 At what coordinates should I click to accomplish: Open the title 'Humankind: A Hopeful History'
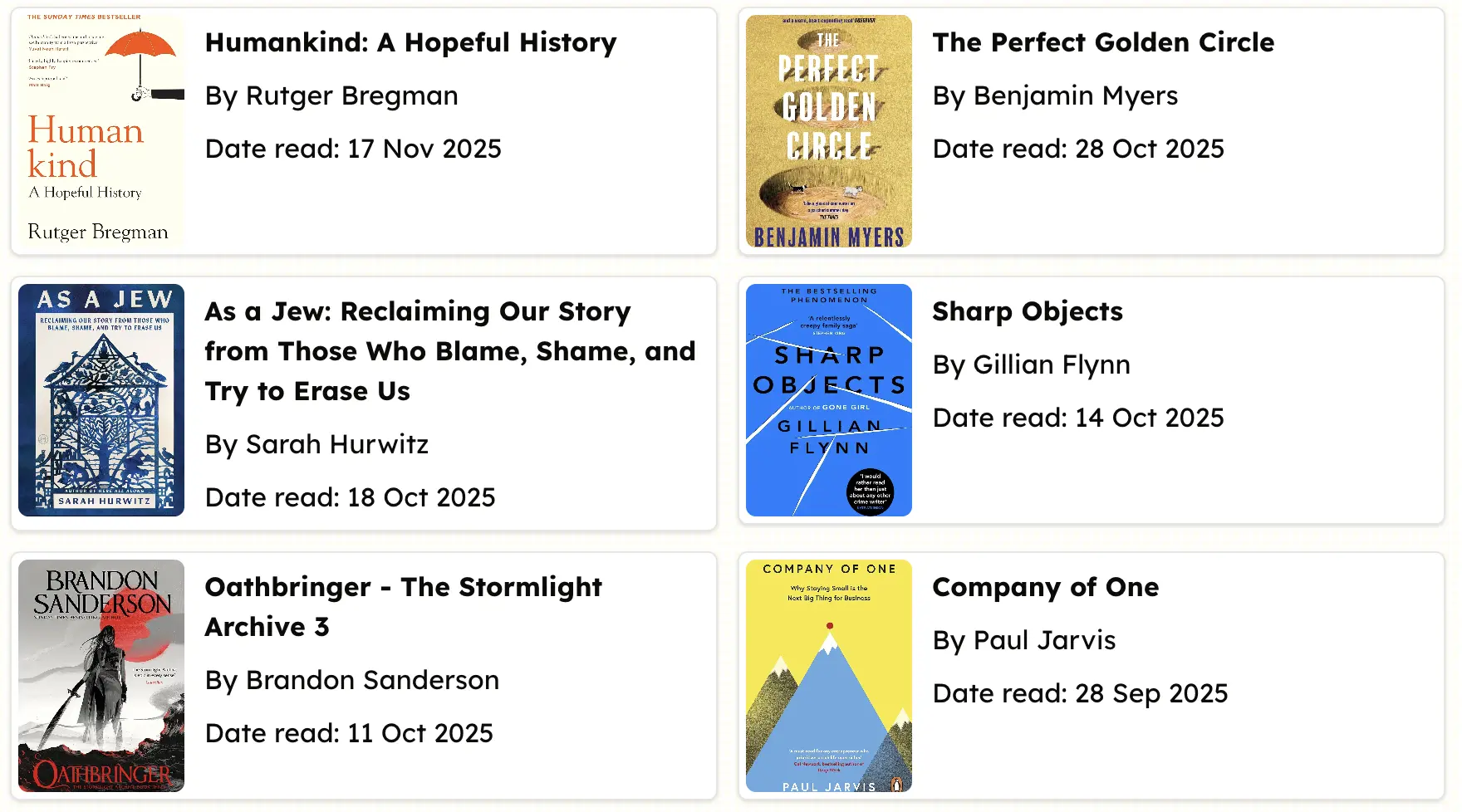410,42
